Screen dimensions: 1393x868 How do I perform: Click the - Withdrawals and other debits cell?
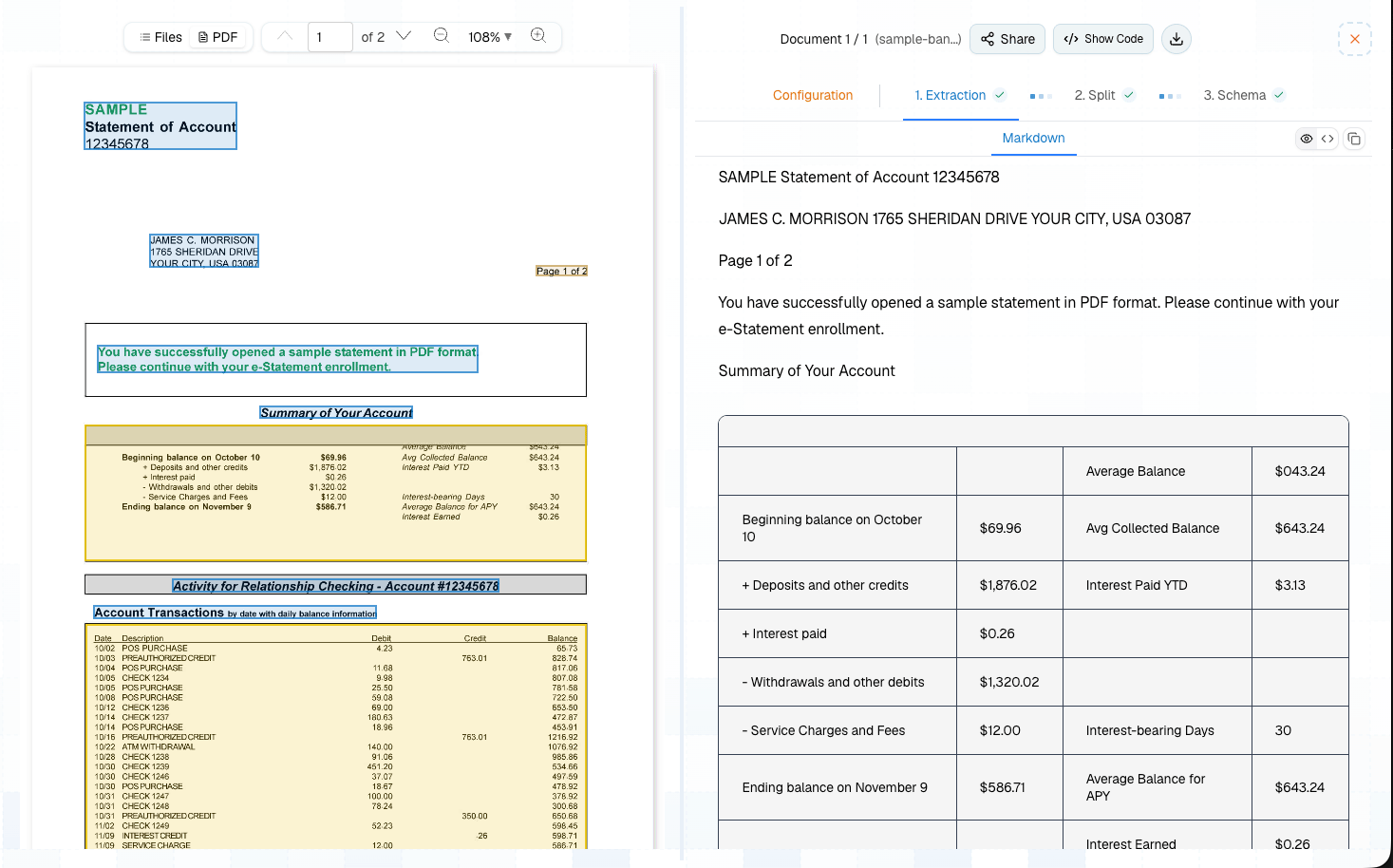coord(838,682)
